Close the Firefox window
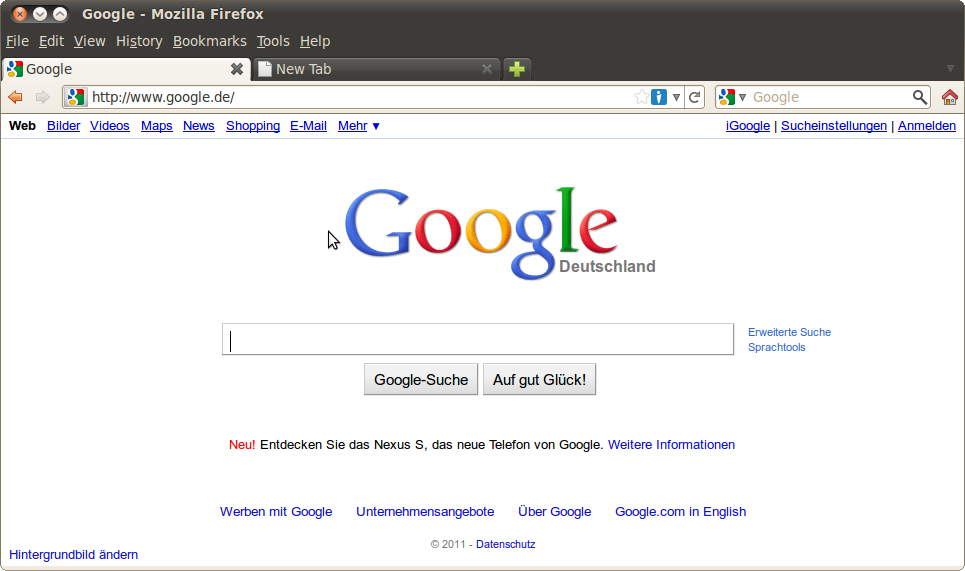The image size is (965, 571). [x=20, y=14]
